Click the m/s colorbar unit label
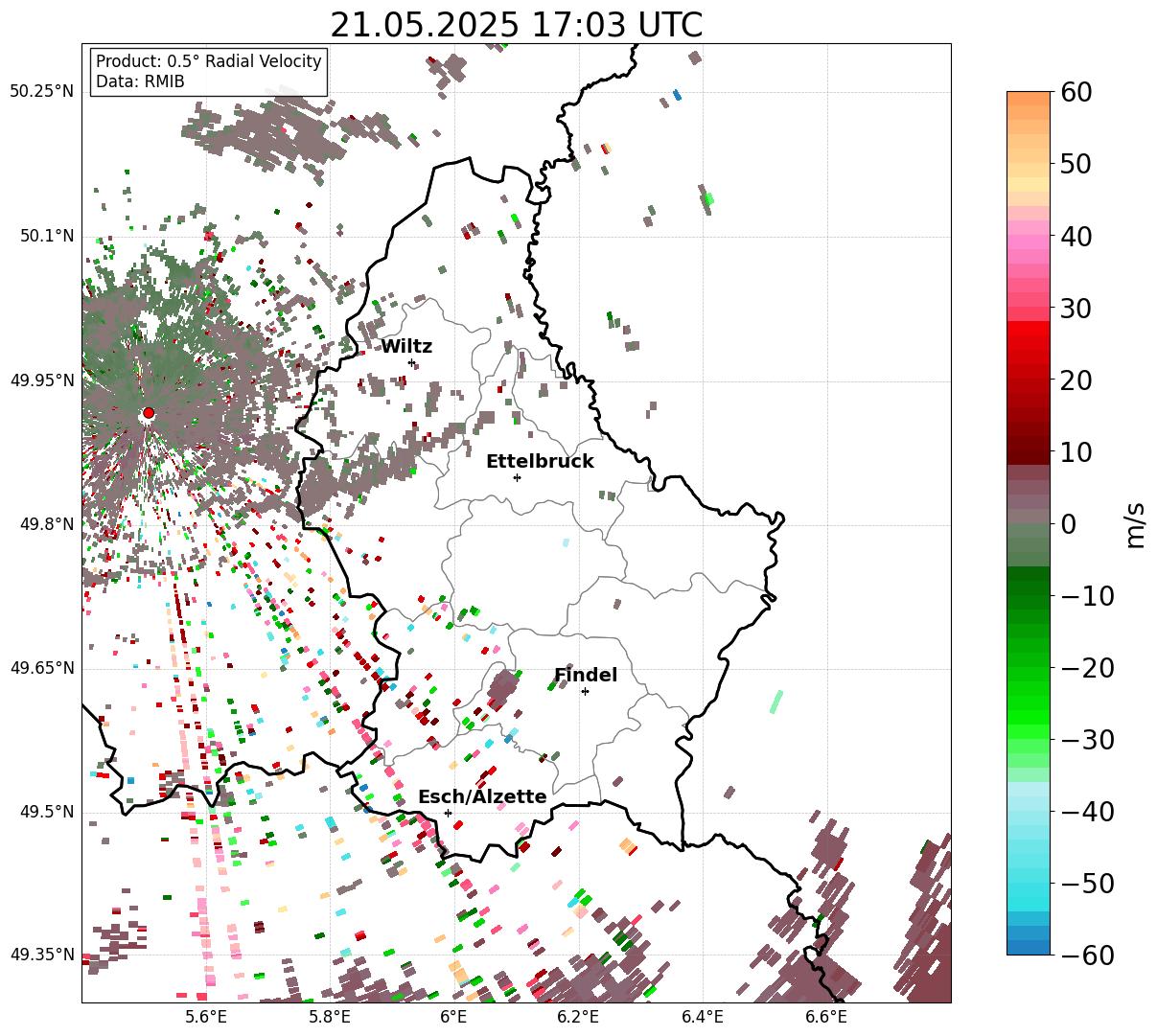Image resolution: width=1157 pixels, height=1036 pixels. click(x=1137, y=523)
